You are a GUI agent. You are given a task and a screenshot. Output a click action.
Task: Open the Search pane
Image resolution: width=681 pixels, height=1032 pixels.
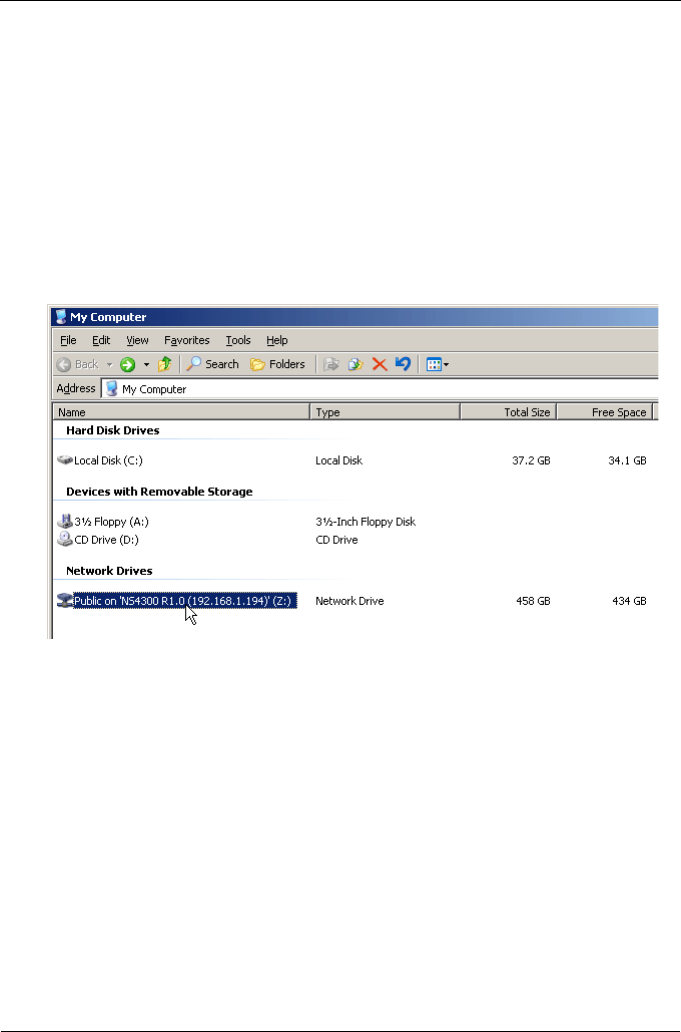(x=213, y=364)
